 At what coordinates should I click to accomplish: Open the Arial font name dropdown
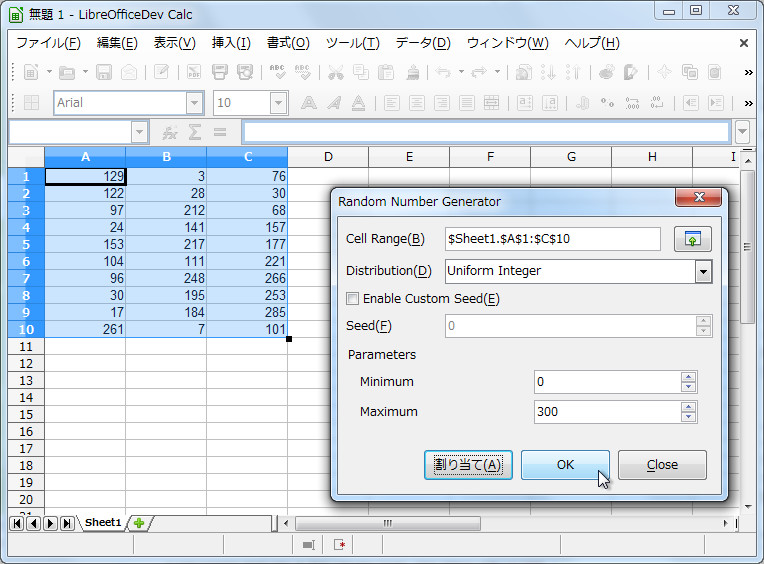tap(194, 103)
